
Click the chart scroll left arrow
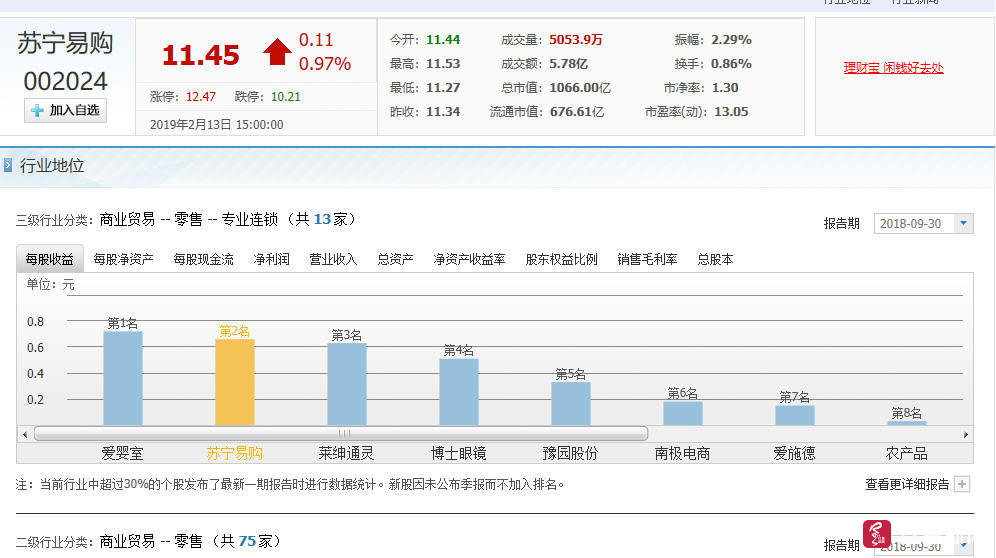[x=25, y=435]
